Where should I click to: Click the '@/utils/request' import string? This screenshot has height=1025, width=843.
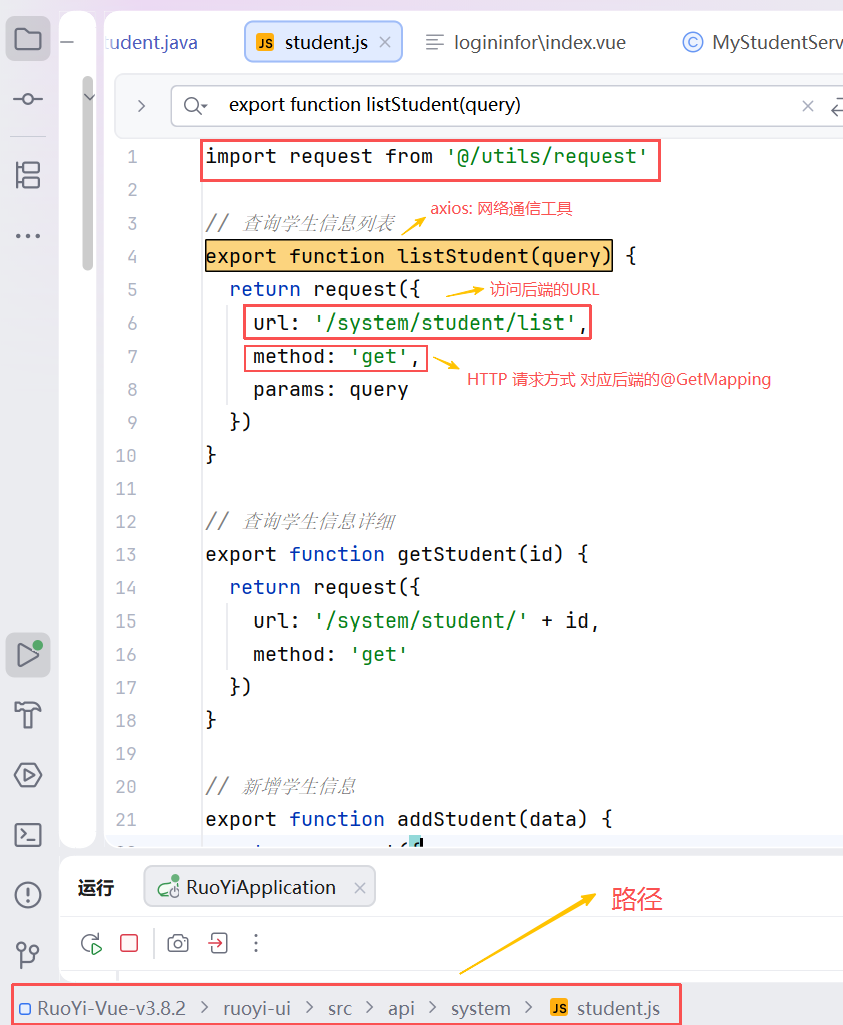pos(547,157)
